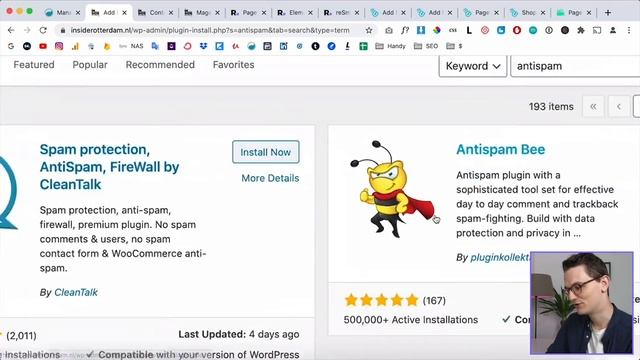Open the Chrome three-dot menu
Viewport: 640px width, 360px height.
point(629,30)
